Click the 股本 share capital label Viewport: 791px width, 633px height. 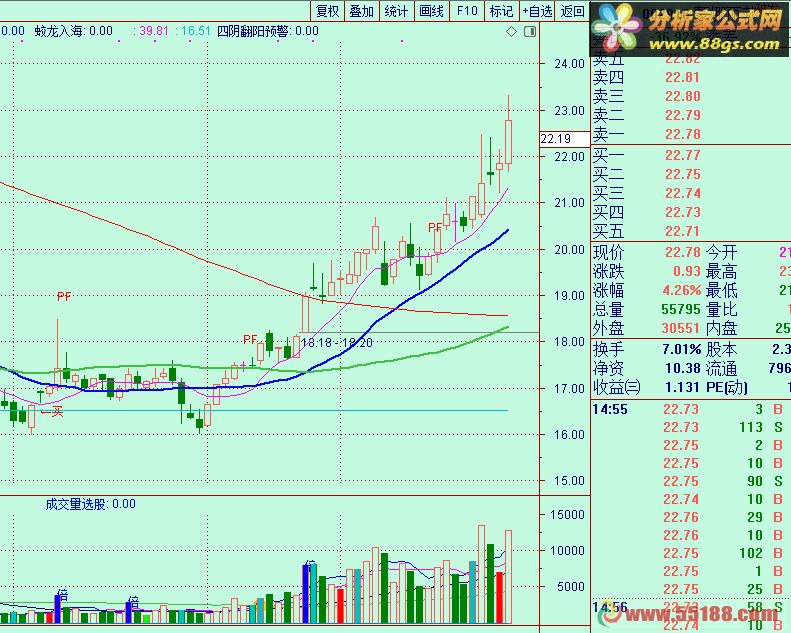point(721,349)
